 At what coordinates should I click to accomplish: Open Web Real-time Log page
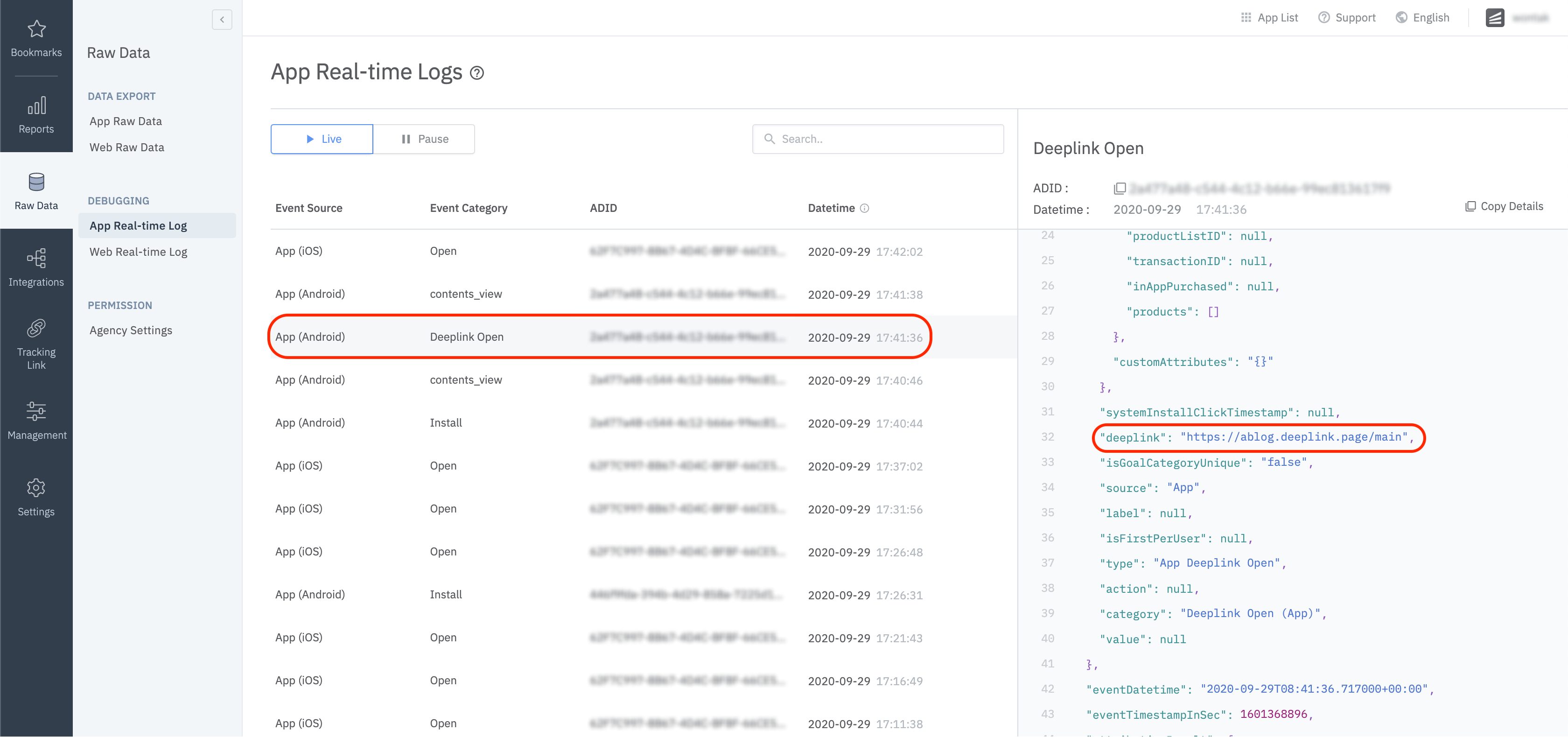click(139, 252)
